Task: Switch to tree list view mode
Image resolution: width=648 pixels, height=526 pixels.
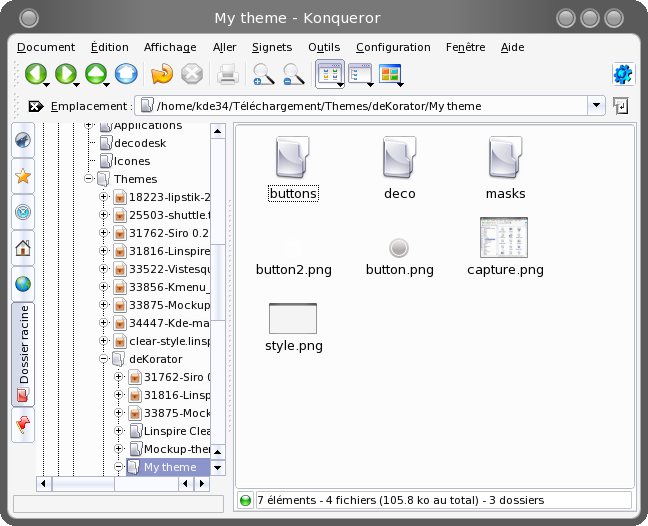Action: click(x=359, y=74)
